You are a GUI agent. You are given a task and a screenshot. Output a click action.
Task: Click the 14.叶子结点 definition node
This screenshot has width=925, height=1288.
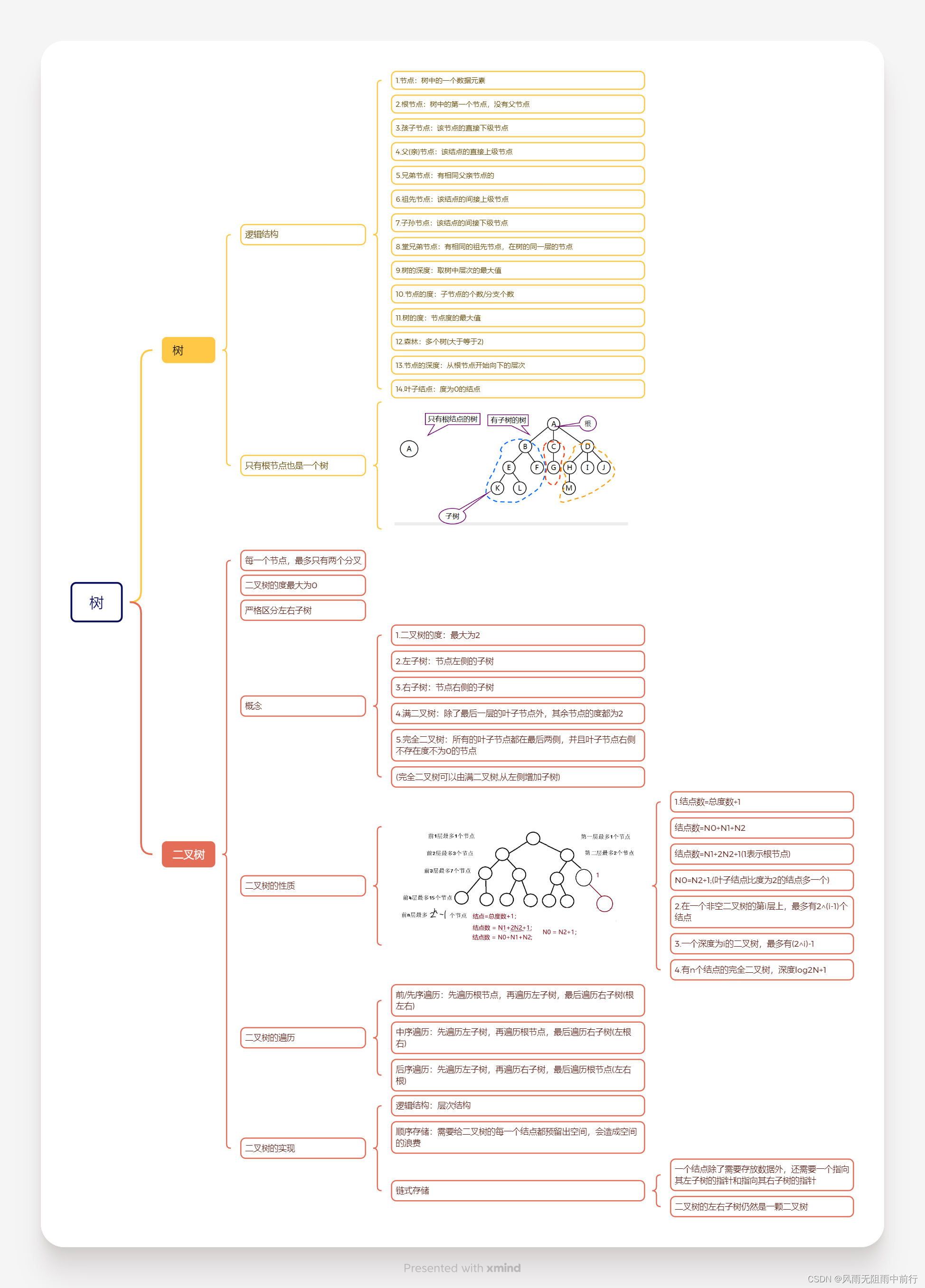[x=517, y=389]
